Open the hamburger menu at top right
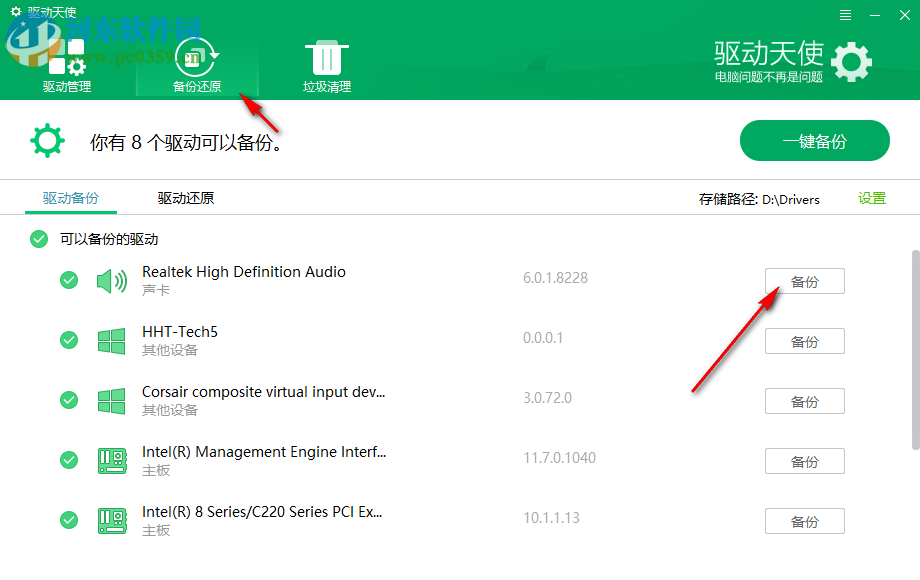Screen dimensions: 920x580 point(844,16)
